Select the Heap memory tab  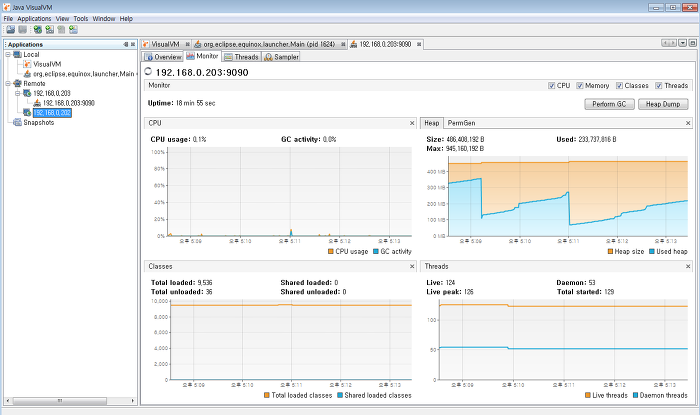(x=431, y=123)
